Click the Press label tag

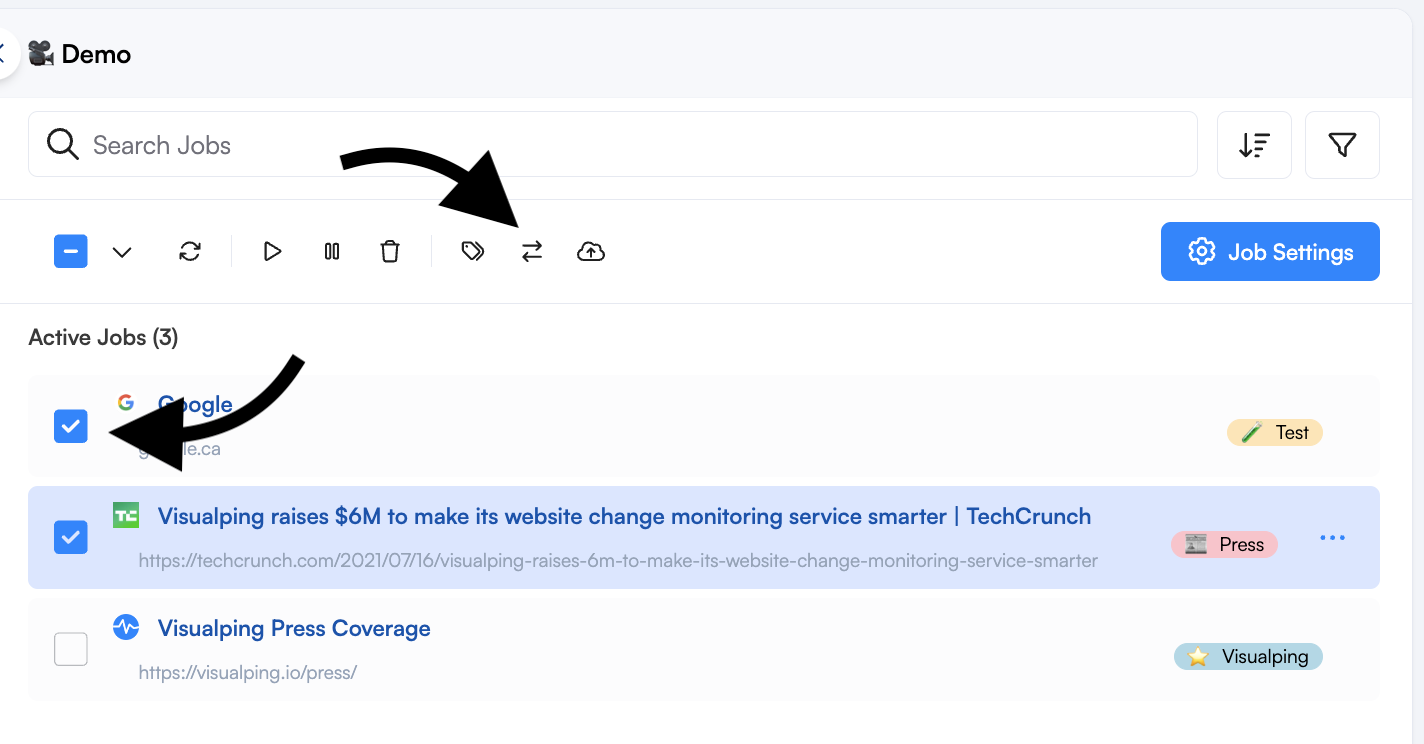(x=1224, y=544)
